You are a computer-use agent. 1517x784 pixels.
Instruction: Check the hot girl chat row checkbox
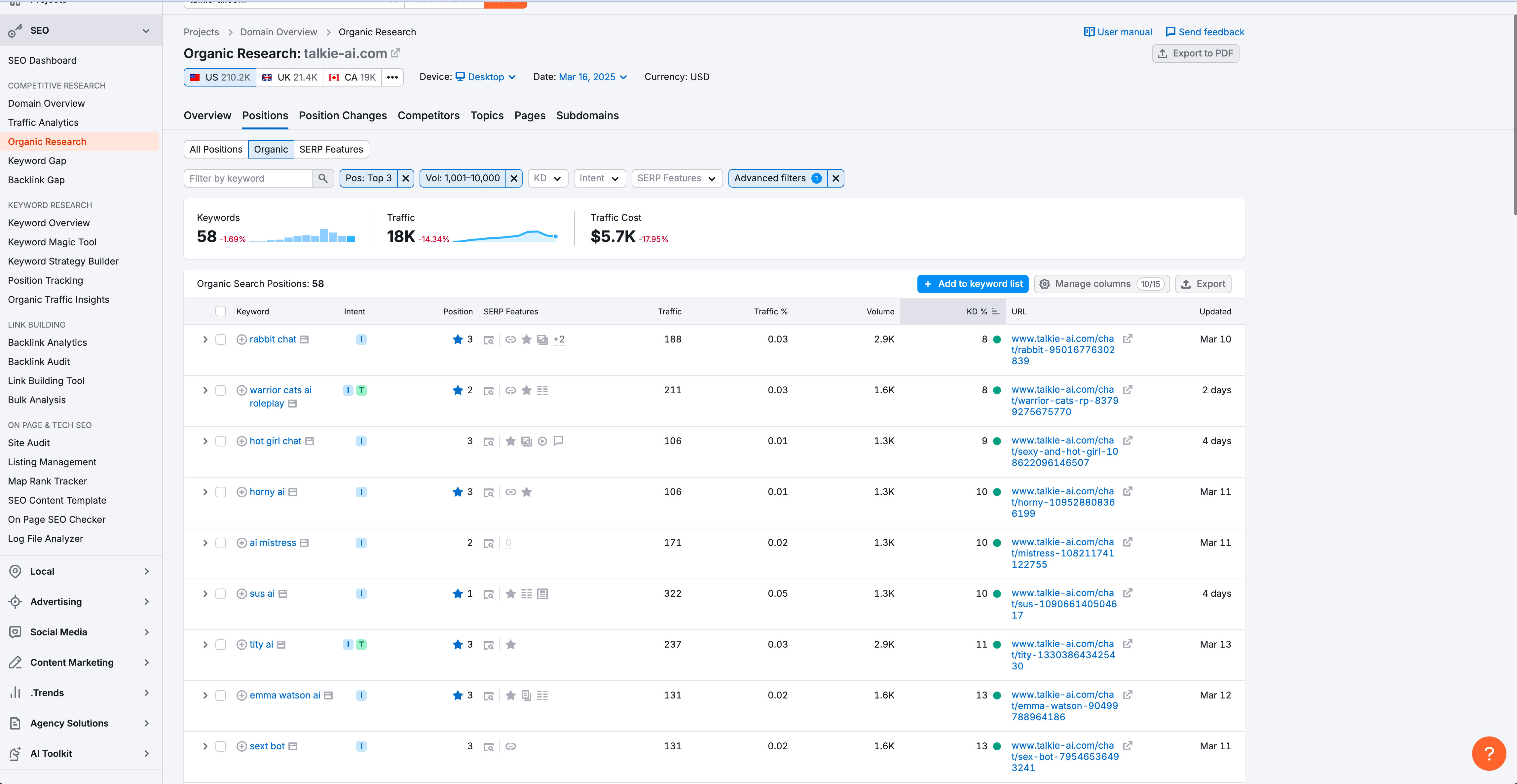(221, 442)
